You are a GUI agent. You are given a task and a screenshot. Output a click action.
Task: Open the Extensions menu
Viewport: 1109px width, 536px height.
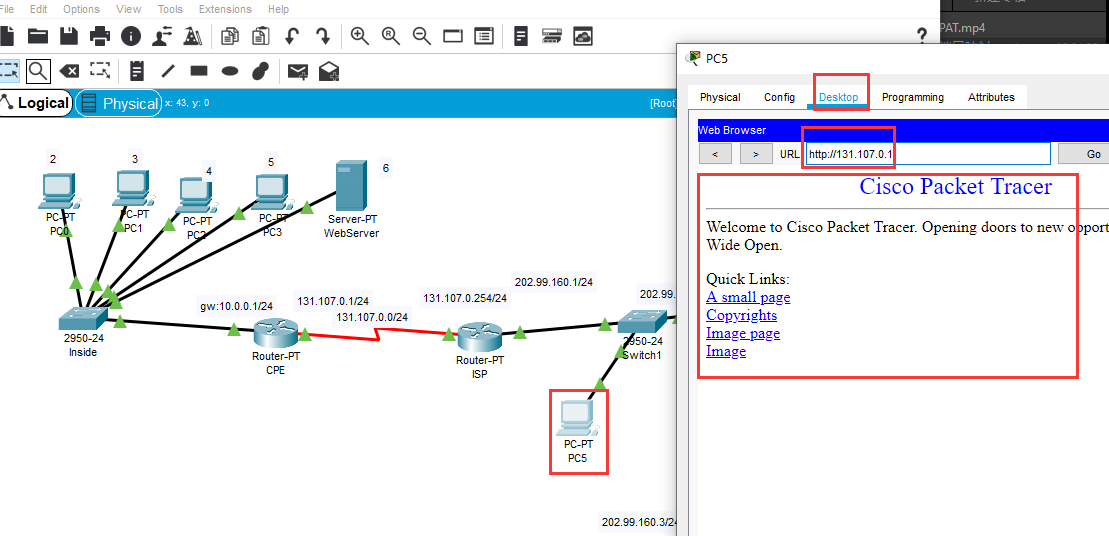225,9
